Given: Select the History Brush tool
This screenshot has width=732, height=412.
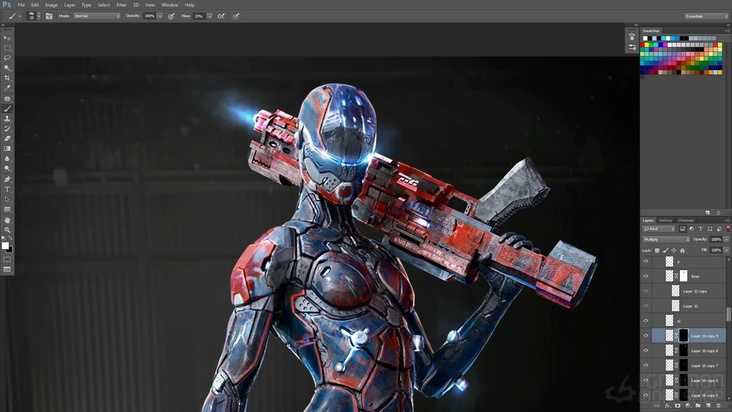Looking at the screenshot, I should (7, 129).
